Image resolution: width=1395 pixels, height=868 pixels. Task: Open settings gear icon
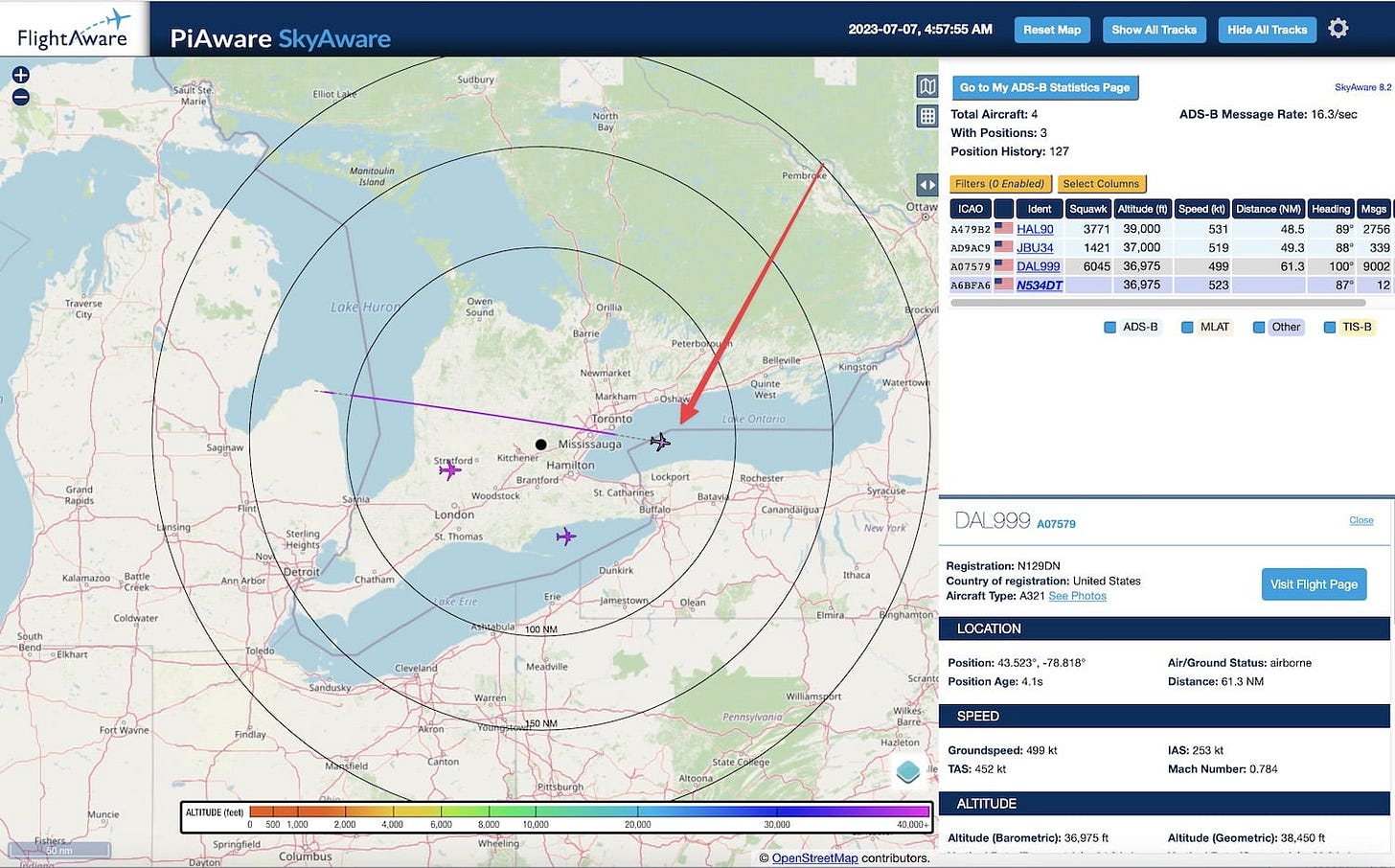pos(1338,29)
